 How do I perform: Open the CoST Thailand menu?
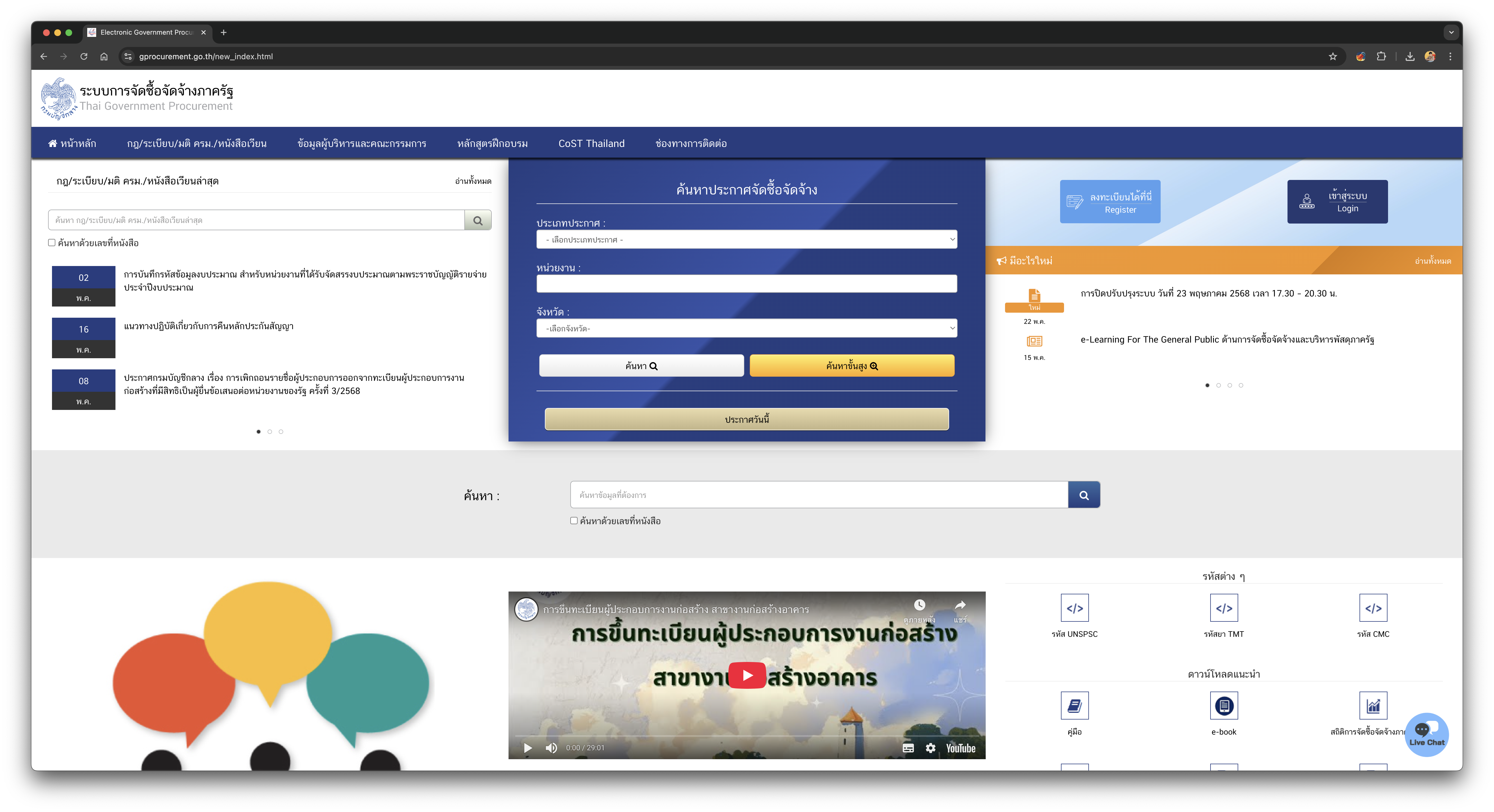591,143
